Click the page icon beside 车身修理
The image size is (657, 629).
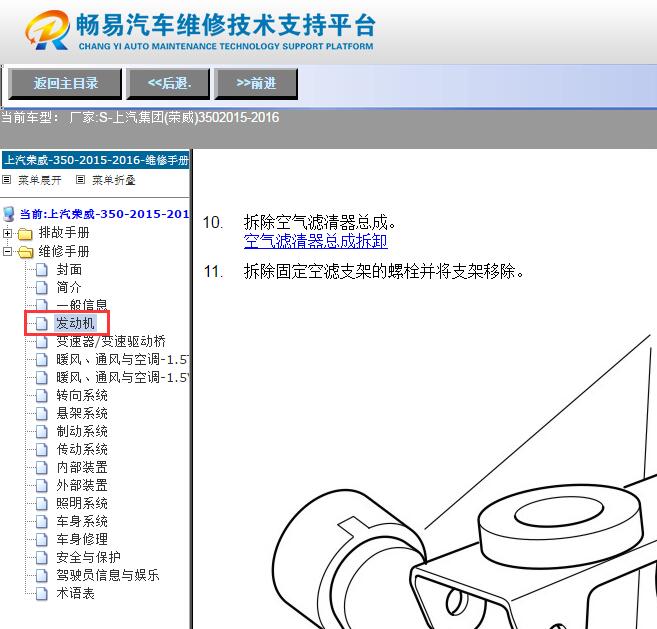(41, 539)
